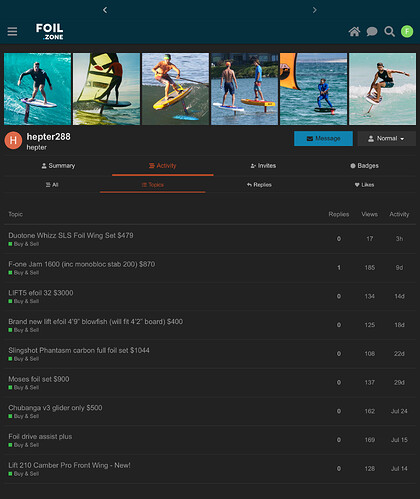The image size is (420, 499).
Task: Open Duotone Whizz SLS Foil Wing topic
Action: click(x=71, y=235)
